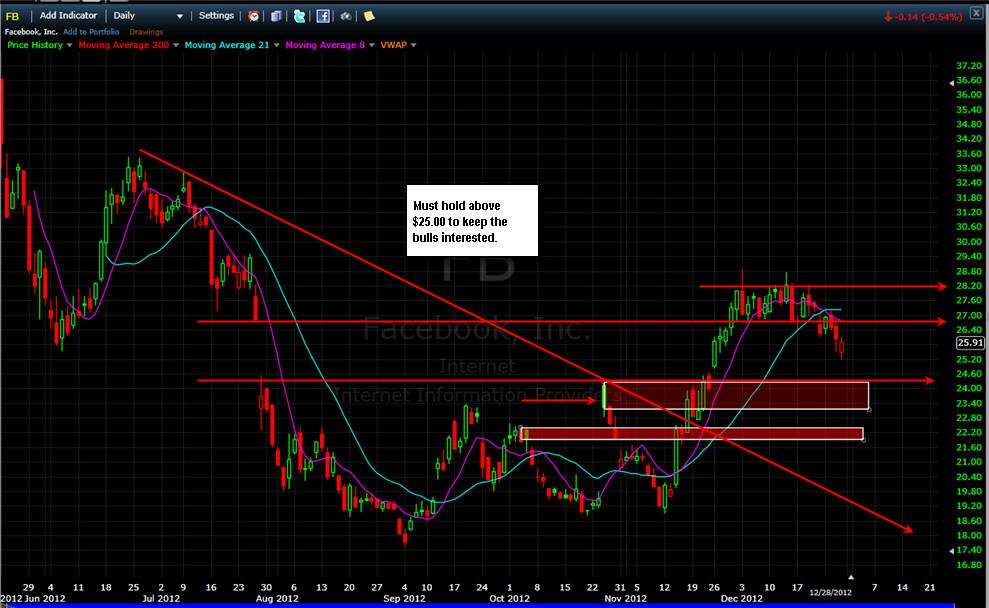This screenshot has width=989, height=608.
Task: Share chart via the Facebook icon
Action: (x=323, y=16)
